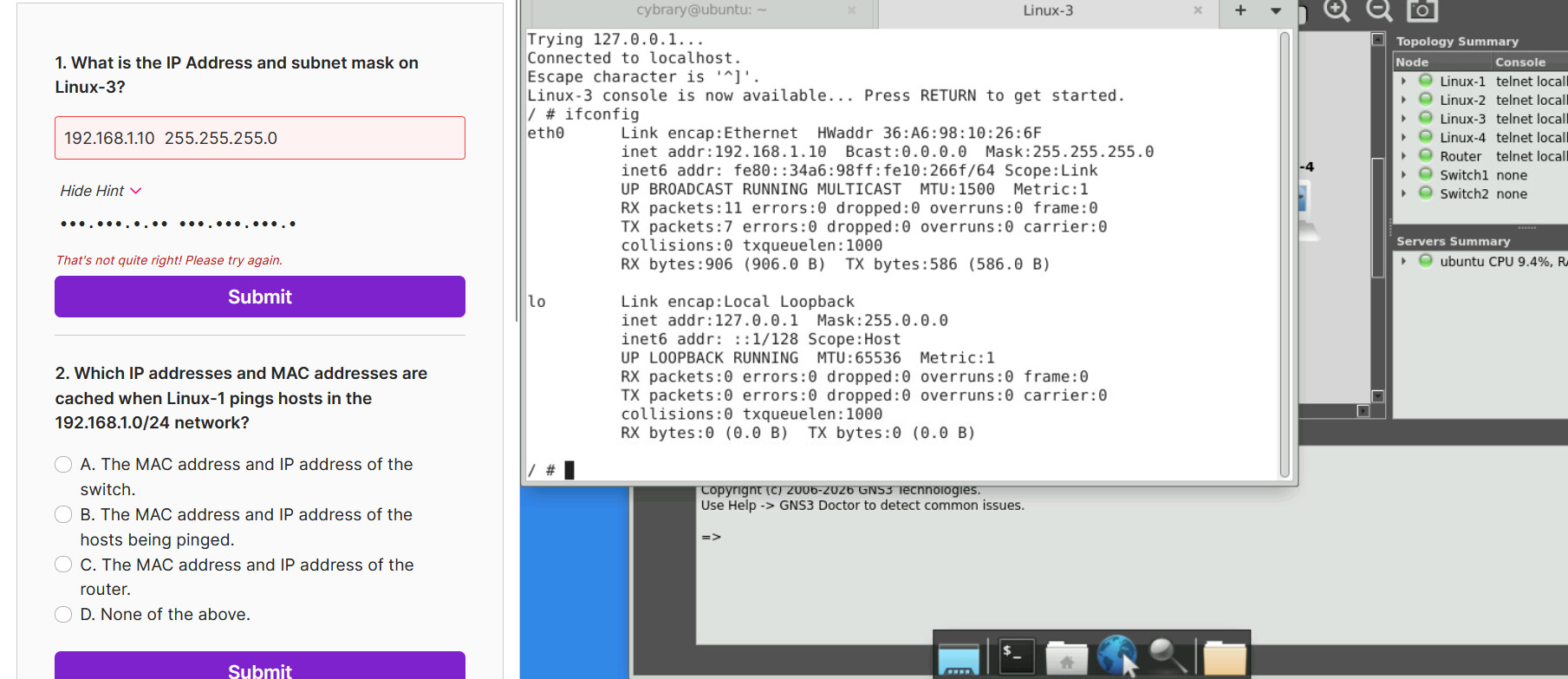Image resolution: width=1568 pixels, height=679 pixels.
Task: Click the show desktop icon in dock
Action: [959, 658]
